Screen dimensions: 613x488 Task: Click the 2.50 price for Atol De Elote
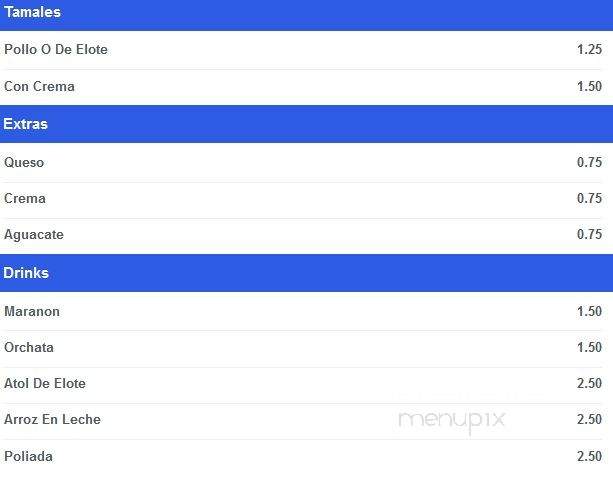[589, 384]
